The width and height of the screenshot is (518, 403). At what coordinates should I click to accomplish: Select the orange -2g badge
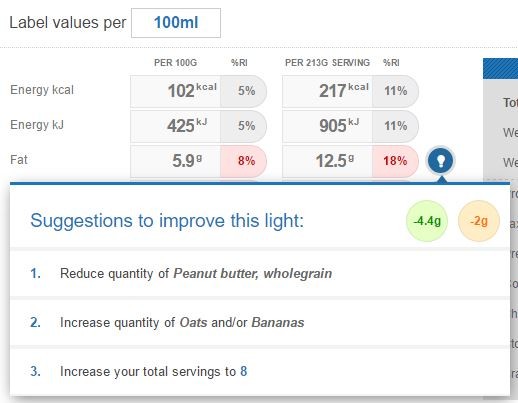click(479, 221)
